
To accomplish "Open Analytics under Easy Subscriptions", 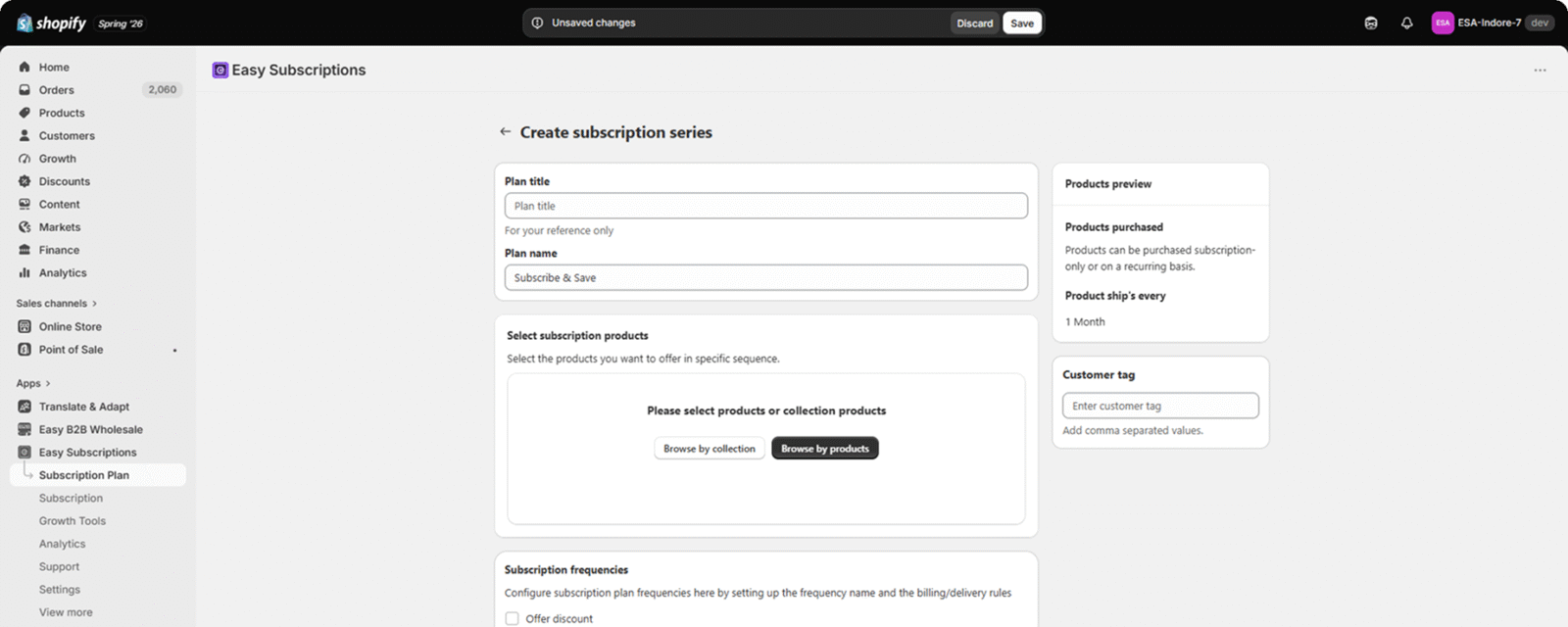I will [63, 544].
